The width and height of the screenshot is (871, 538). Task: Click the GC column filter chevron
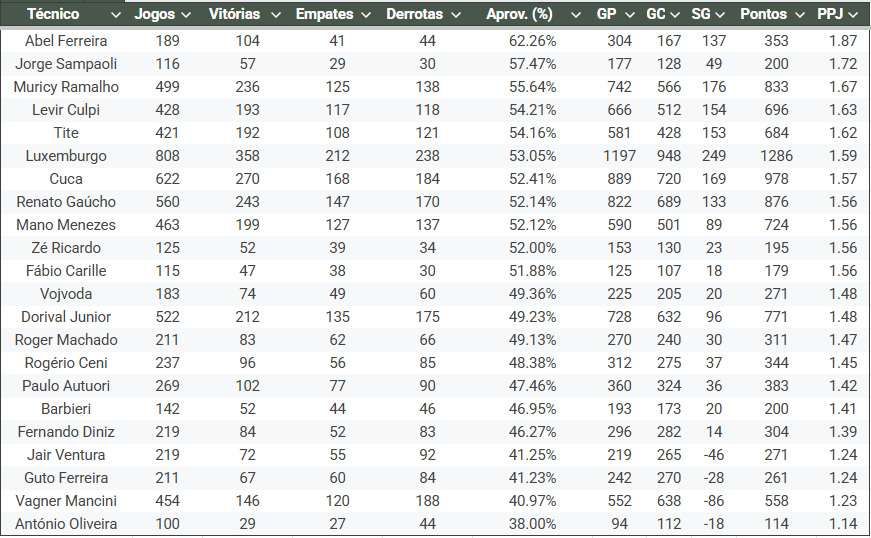pyautogui.click(x=678, y=15)
